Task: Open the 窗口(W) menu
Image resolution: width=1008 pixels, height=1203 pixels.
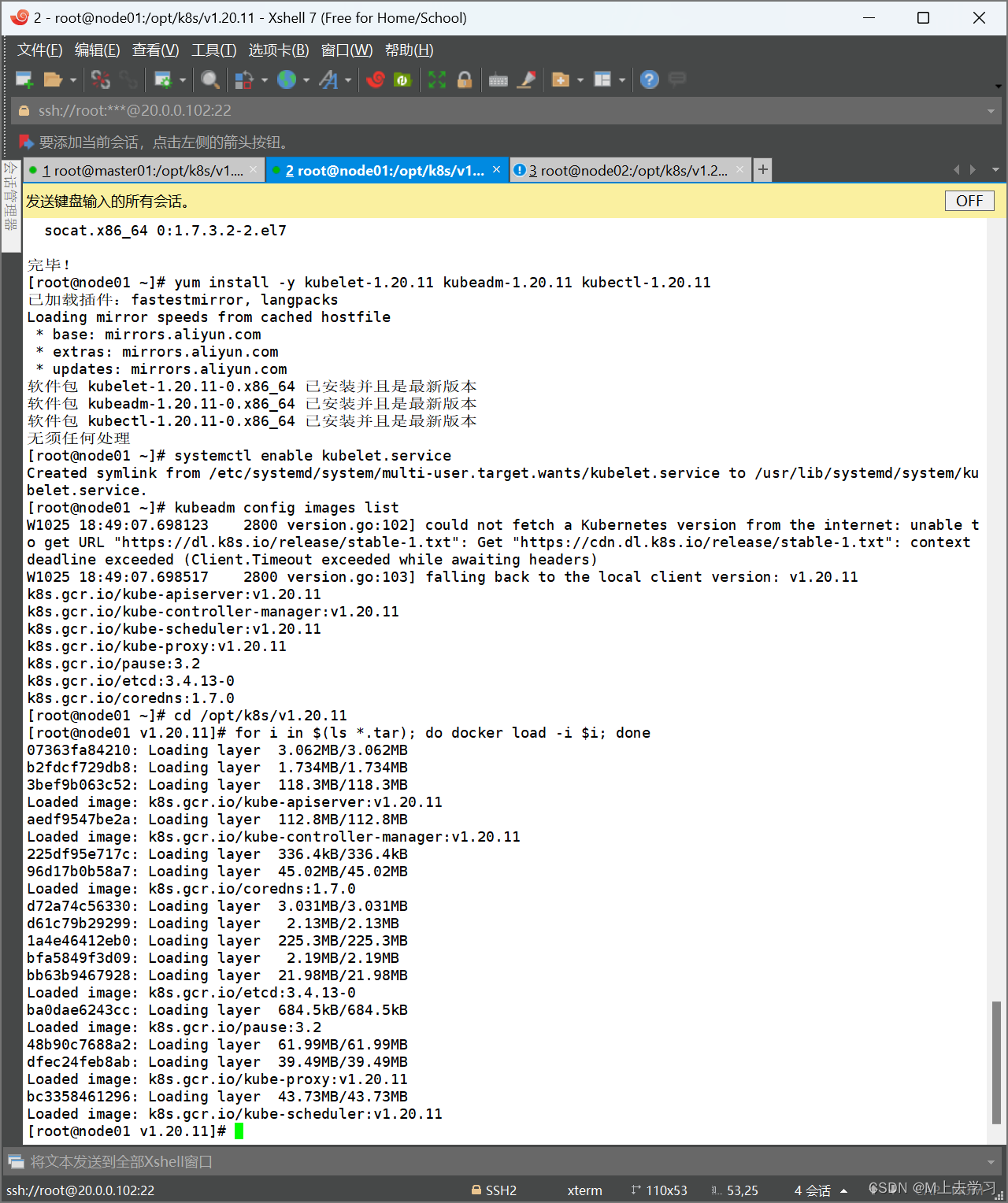Action: (346, 50)
